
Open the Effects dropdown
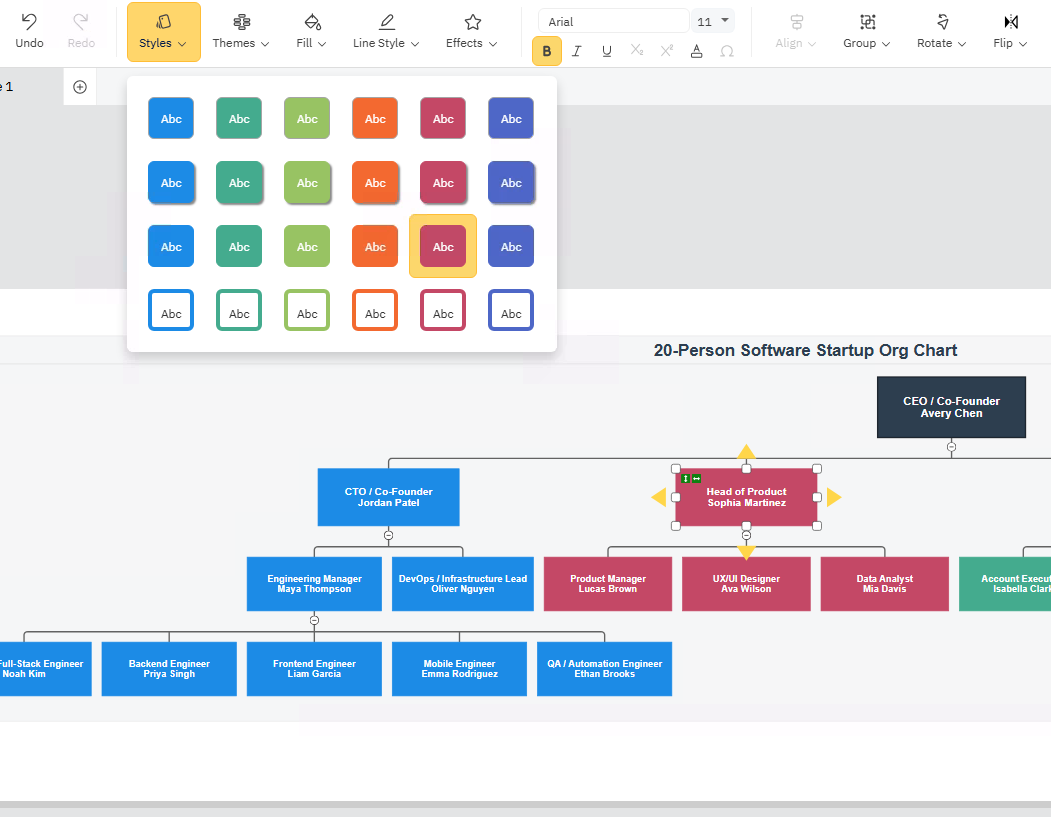(472, 32)
